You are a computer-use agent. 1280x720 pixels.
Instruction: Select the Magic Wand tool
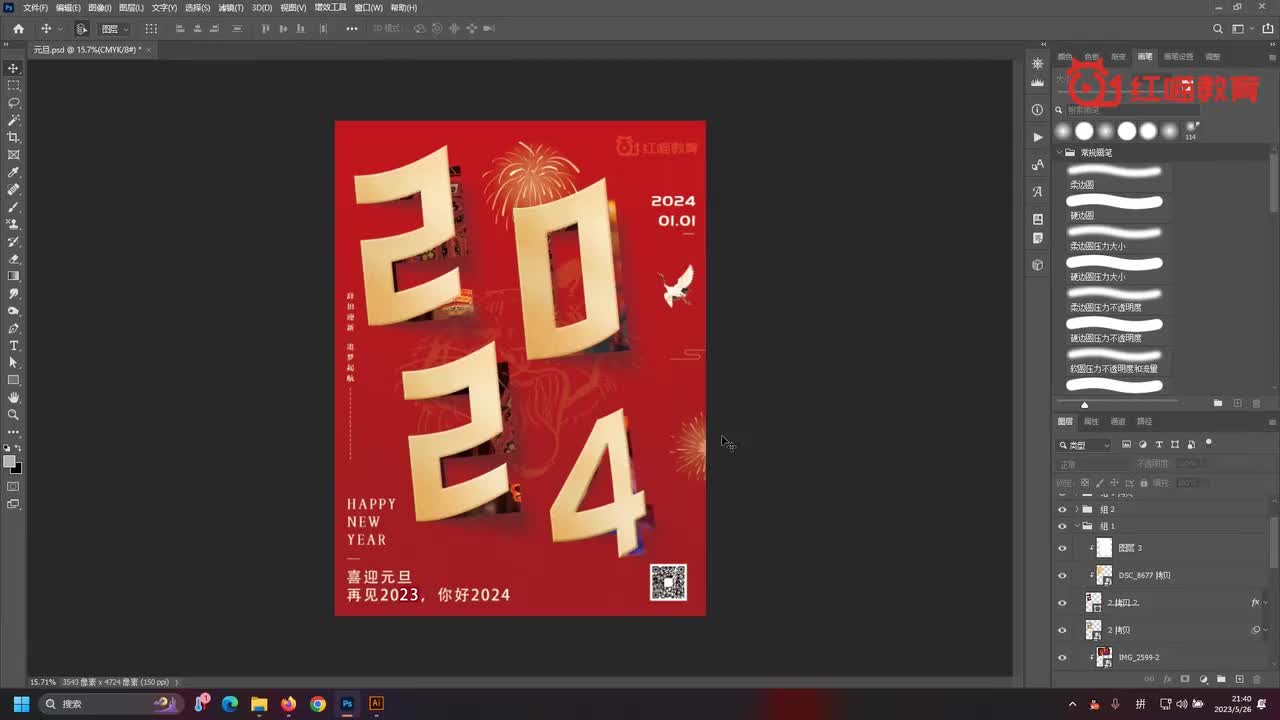tap(14, 120)
